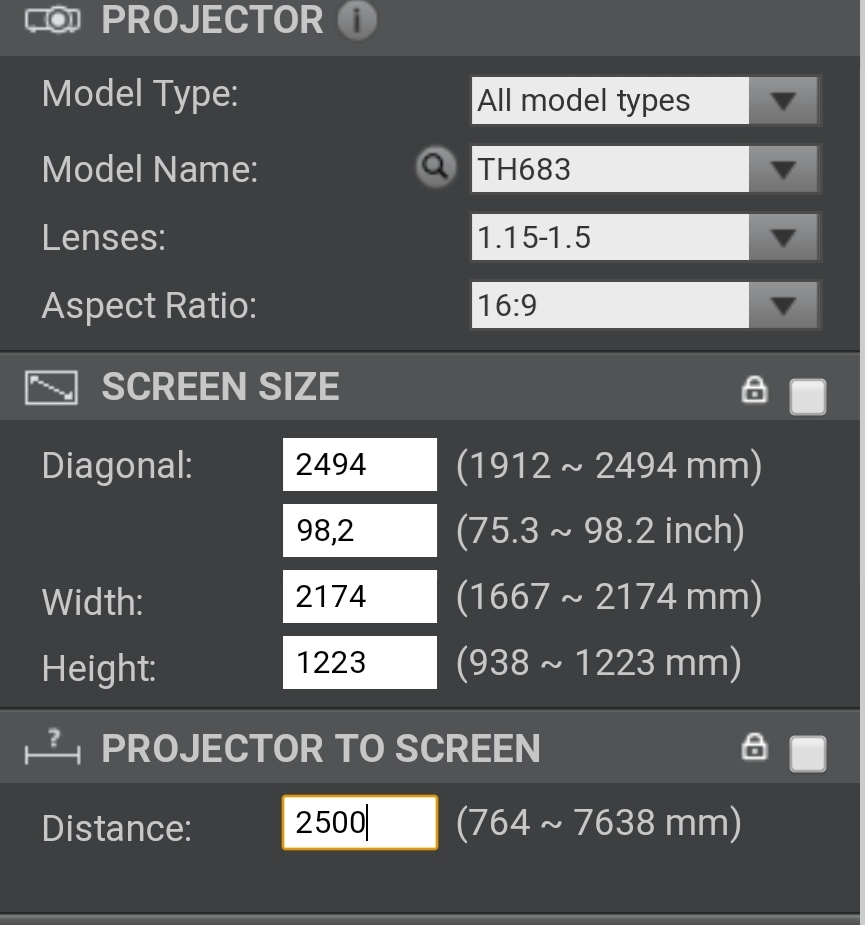Toggle the Projector to Screen lock checkbox
Image resolution: width=865 pixels, height=925 pixels.
click(x=808, y=754)
